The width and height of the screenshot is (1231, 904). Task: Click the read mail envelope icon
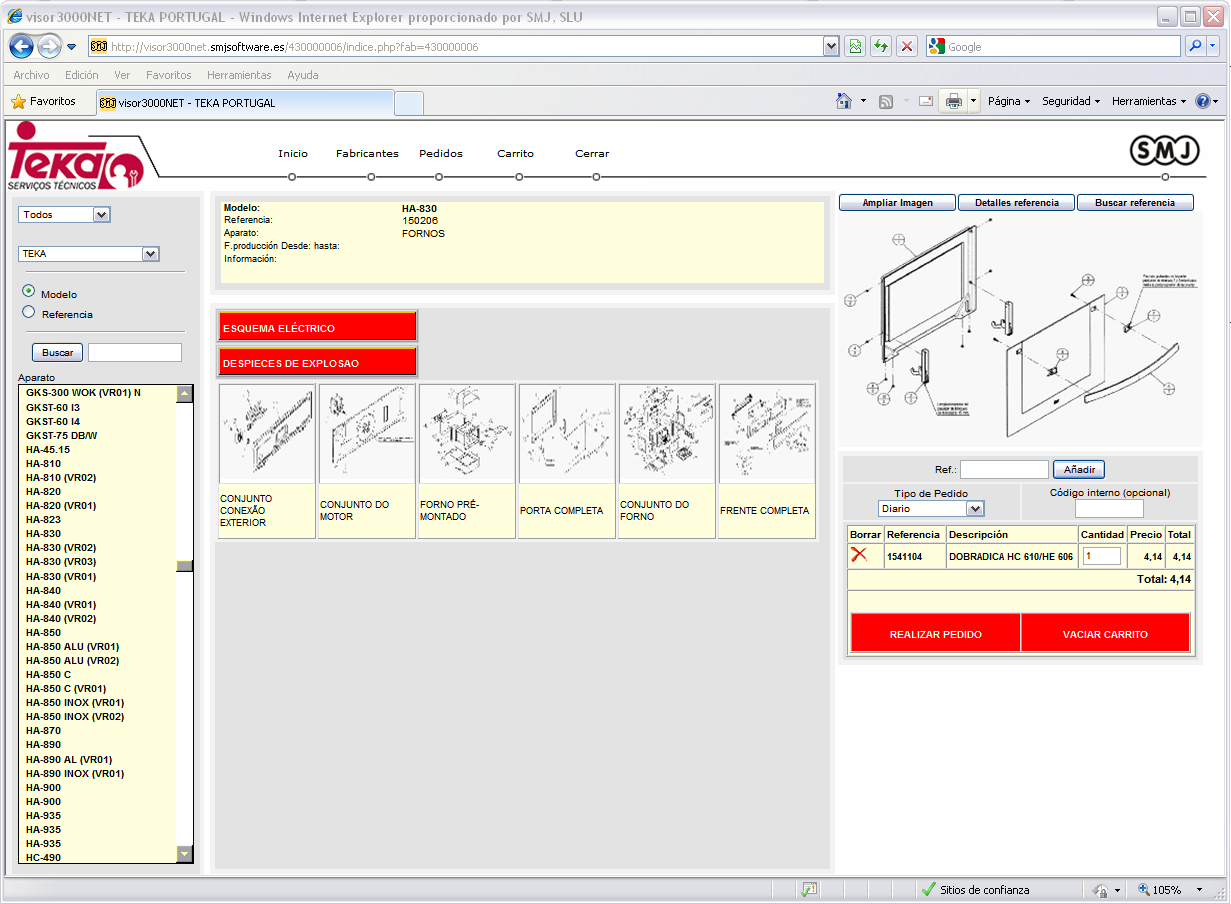925,101
